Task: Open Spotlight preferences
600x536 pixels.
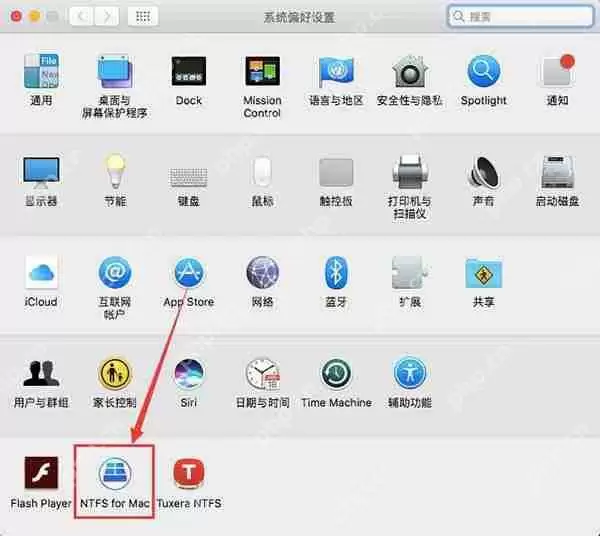Action: click(x=484, y=72)
